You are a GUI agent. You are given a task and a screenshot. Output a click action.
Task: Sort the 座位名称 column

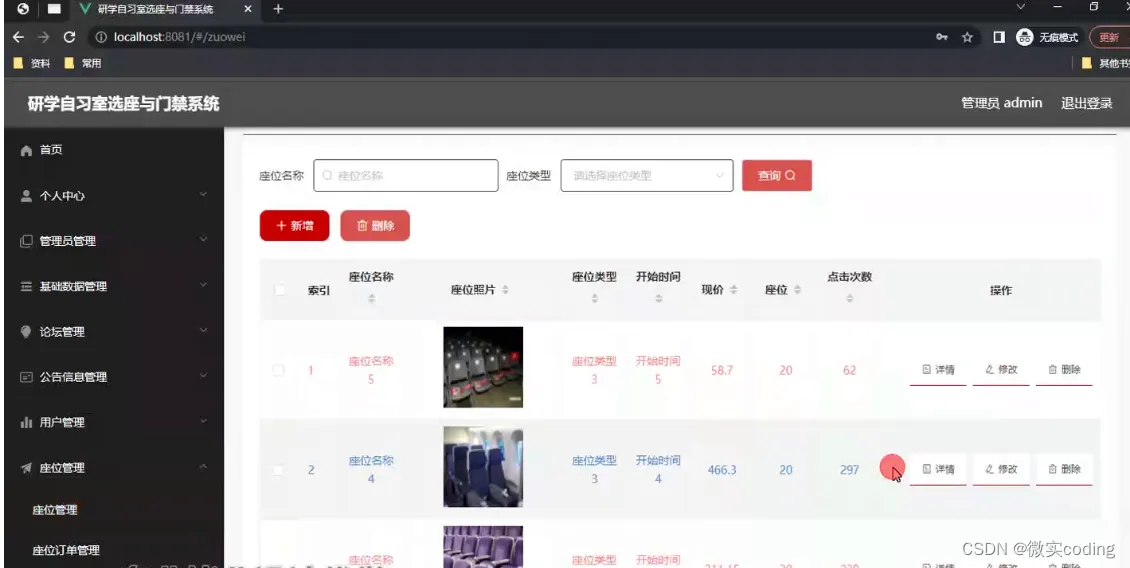pyautogui.click(x=371, y=298)
